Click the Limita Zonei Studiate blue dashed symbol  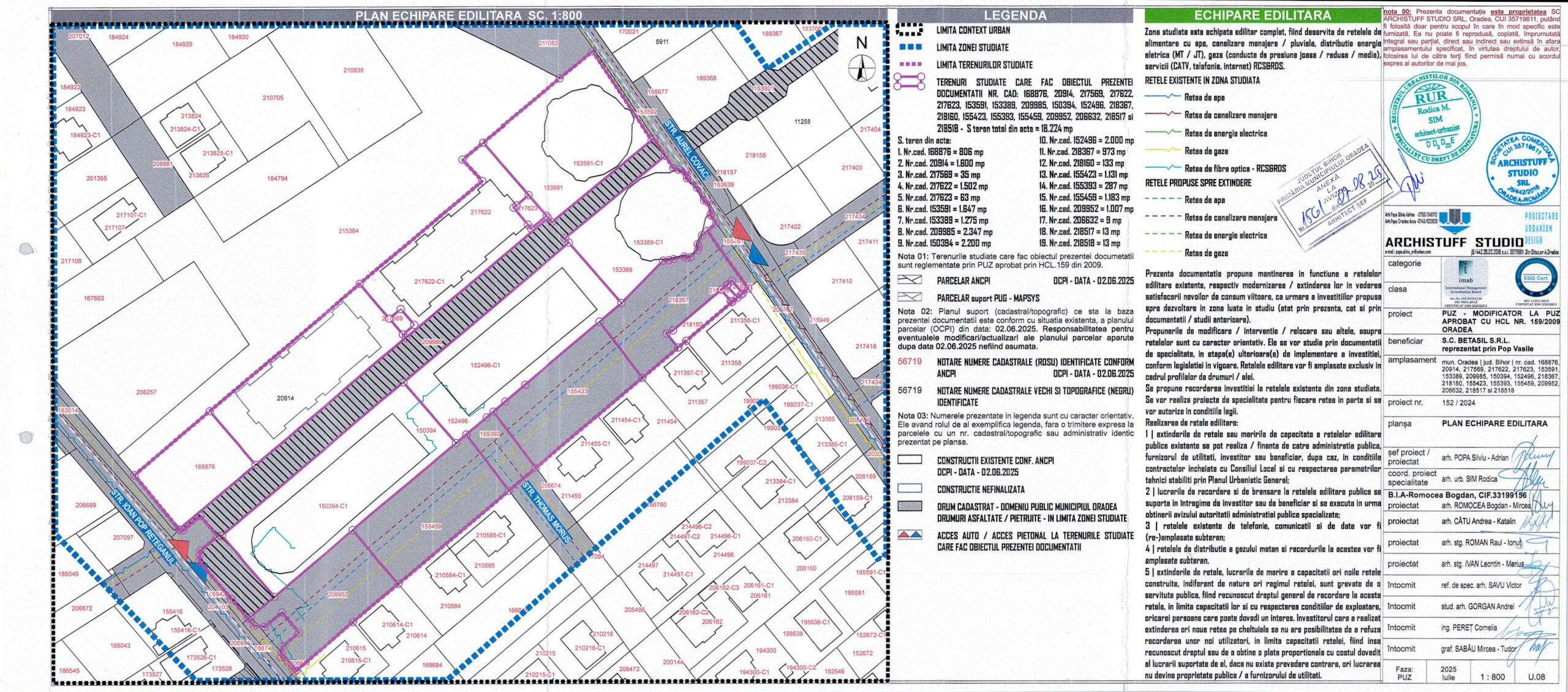(910, 47)
